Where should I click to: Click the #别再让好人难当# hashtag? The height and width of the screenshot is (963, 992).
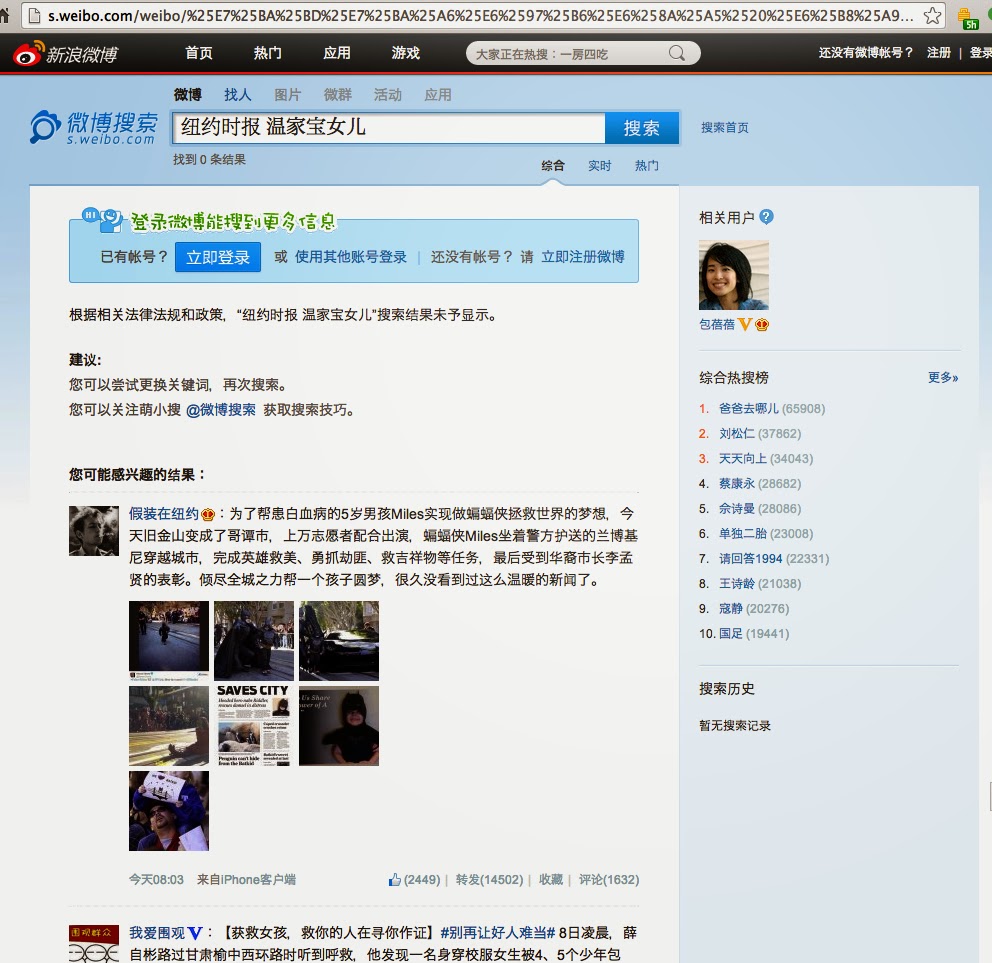click(498, 933)
